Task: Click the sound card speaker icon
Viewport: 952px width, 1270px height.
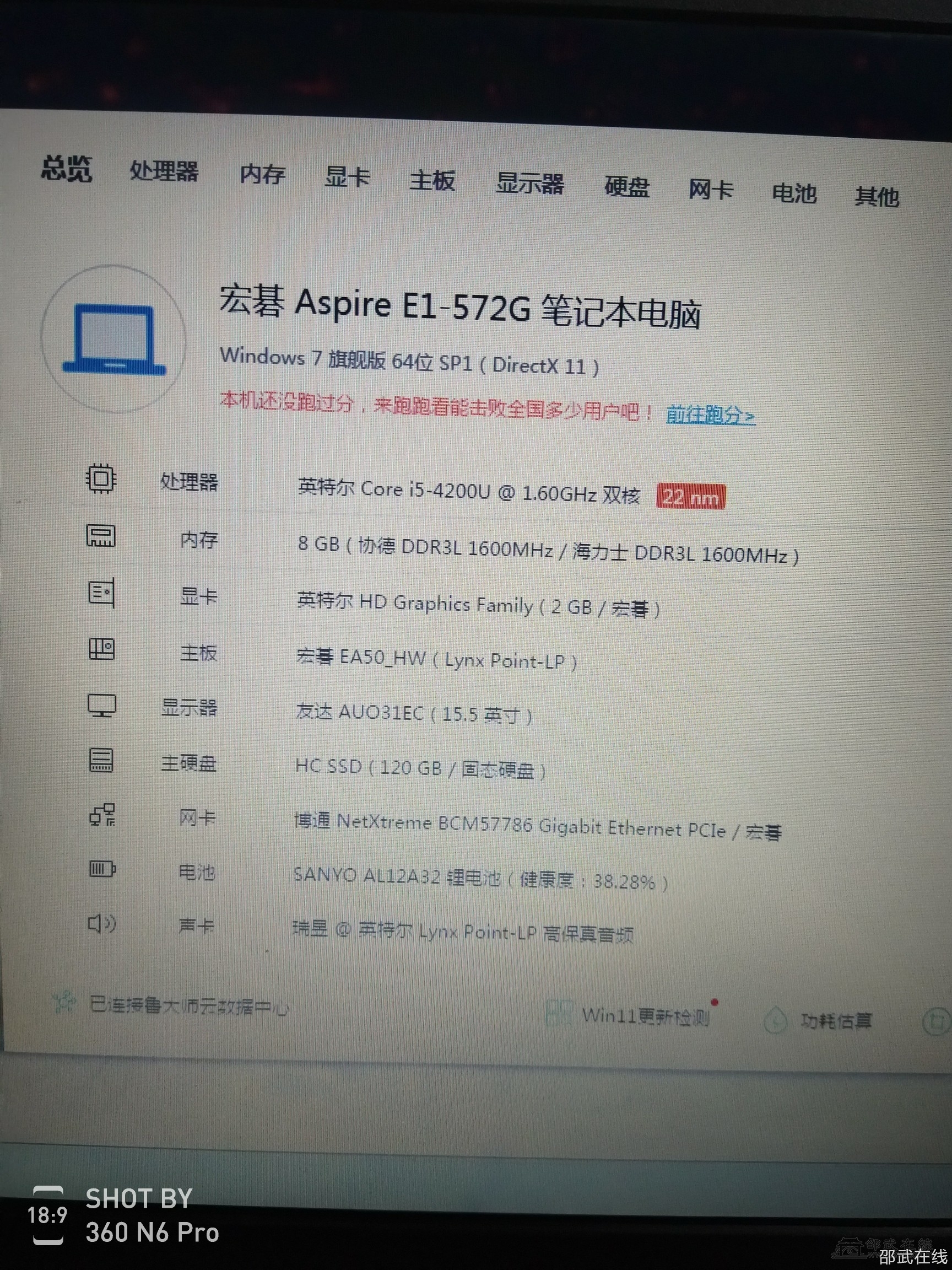Action: coord(101,923)
